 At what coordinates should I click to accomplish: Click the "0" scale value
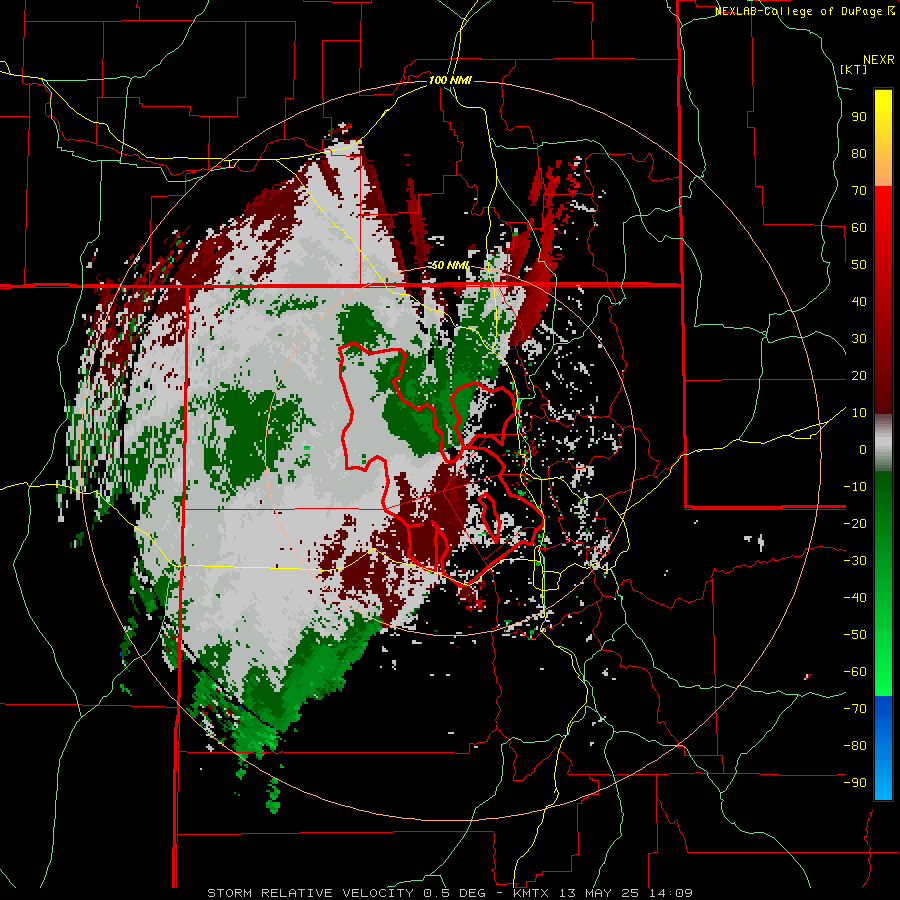(863, 449)
